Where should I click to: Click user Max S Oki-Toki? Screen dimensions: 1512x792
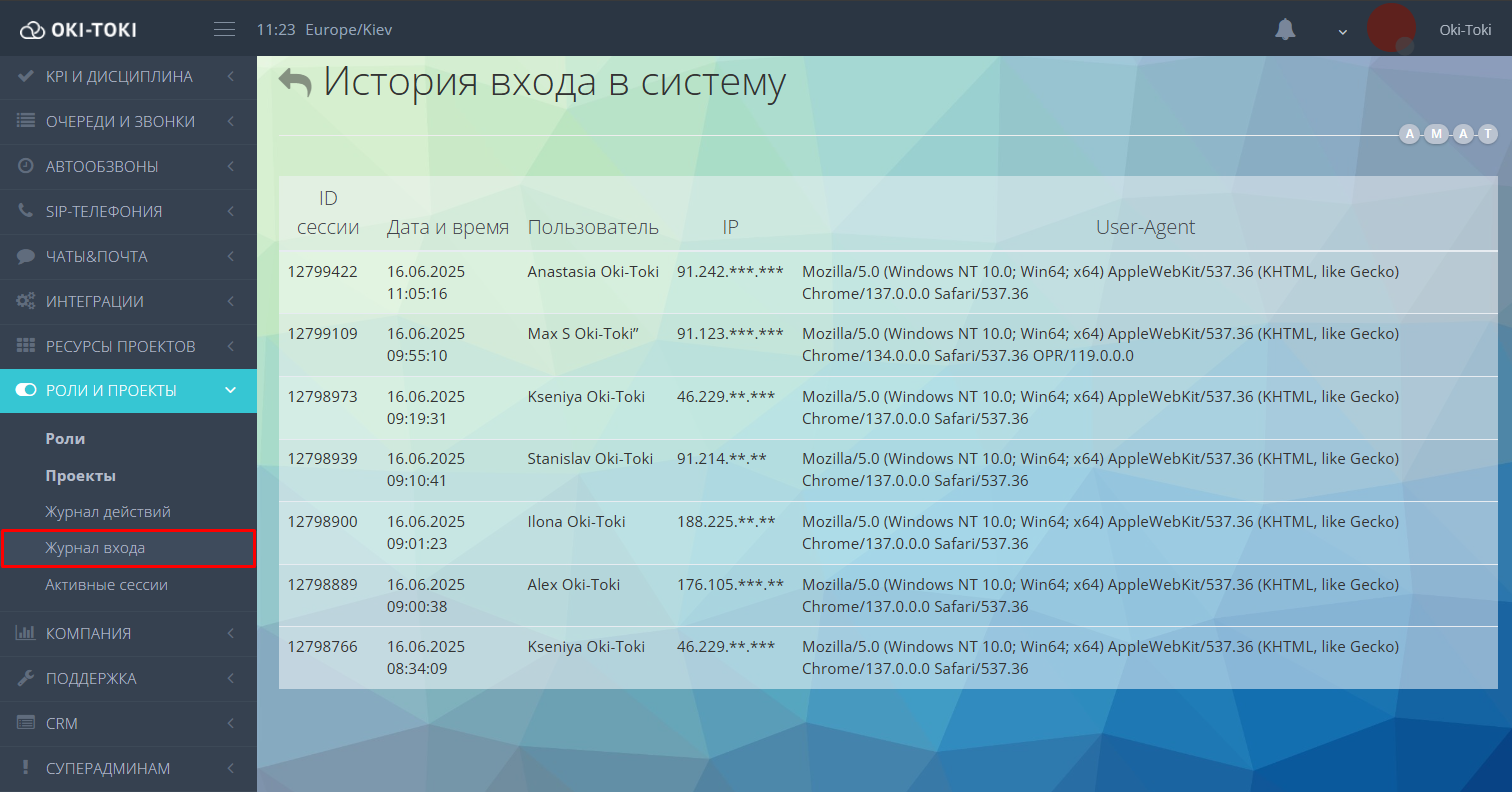[x=582, y=333]
